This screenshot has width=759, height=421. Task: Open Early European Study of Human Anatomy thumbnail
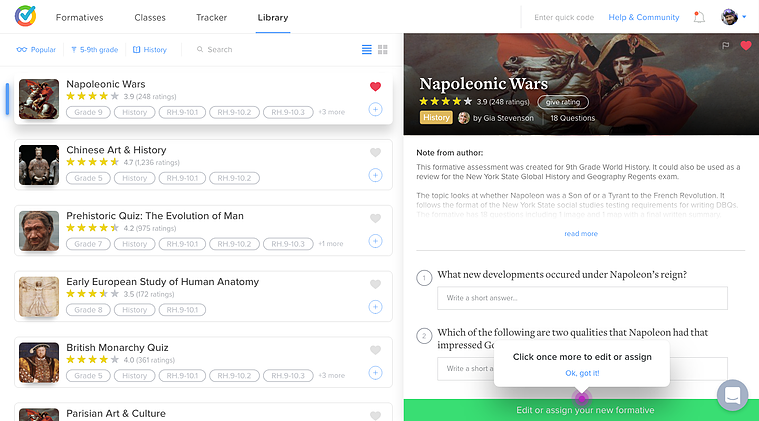pos(39,297)
